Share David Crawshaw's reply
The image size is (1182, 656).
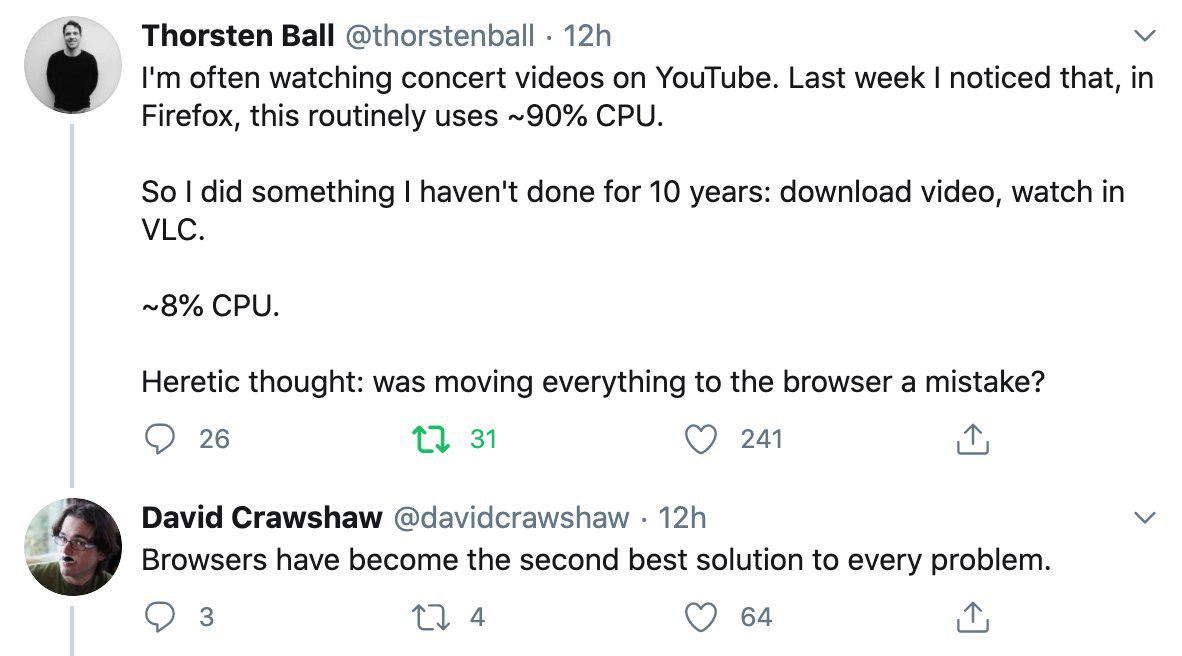point(973,618)
